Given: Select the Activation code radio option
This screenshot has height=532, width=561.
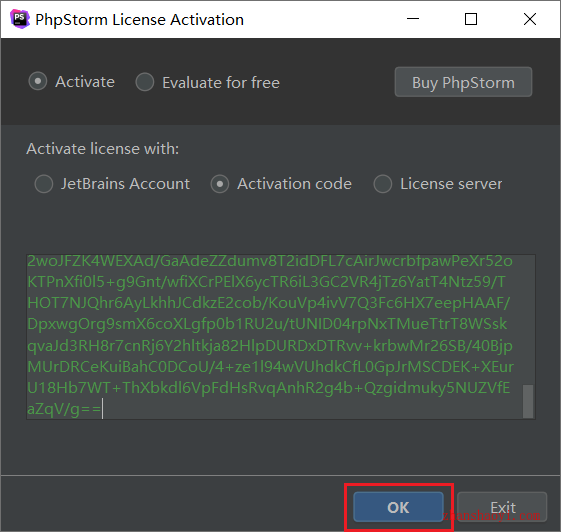Looking at the screenshot, I should [220, 184].
